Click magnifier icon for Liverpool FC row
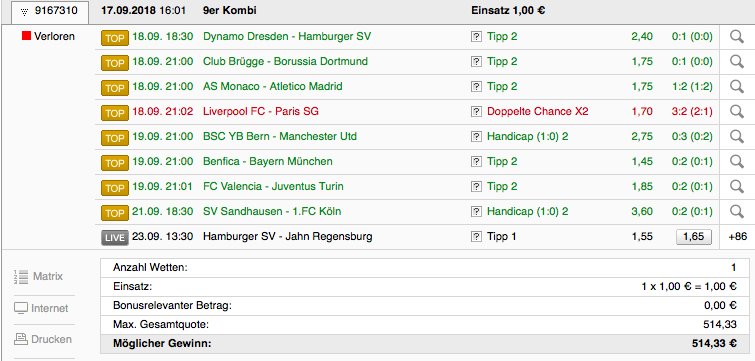This screenshot has width=755, height=361. click(737, 112)
